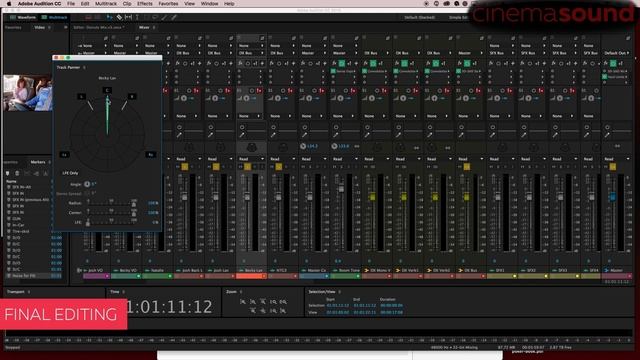640x360 pixels.
Task: Click the 1:01:11:12 timecode display
Action: coord(169,307)
